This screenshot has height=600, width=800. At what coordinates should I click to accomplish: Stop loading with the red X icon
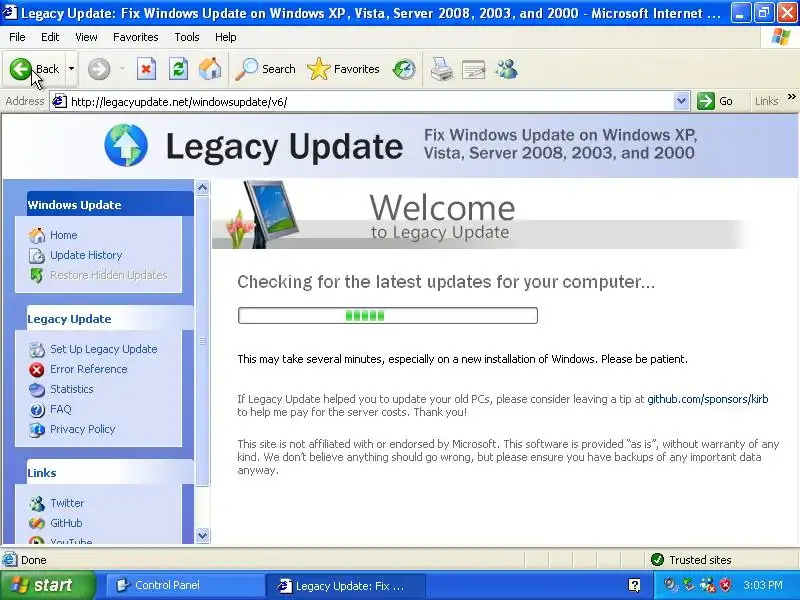click(x=146, y=69)
